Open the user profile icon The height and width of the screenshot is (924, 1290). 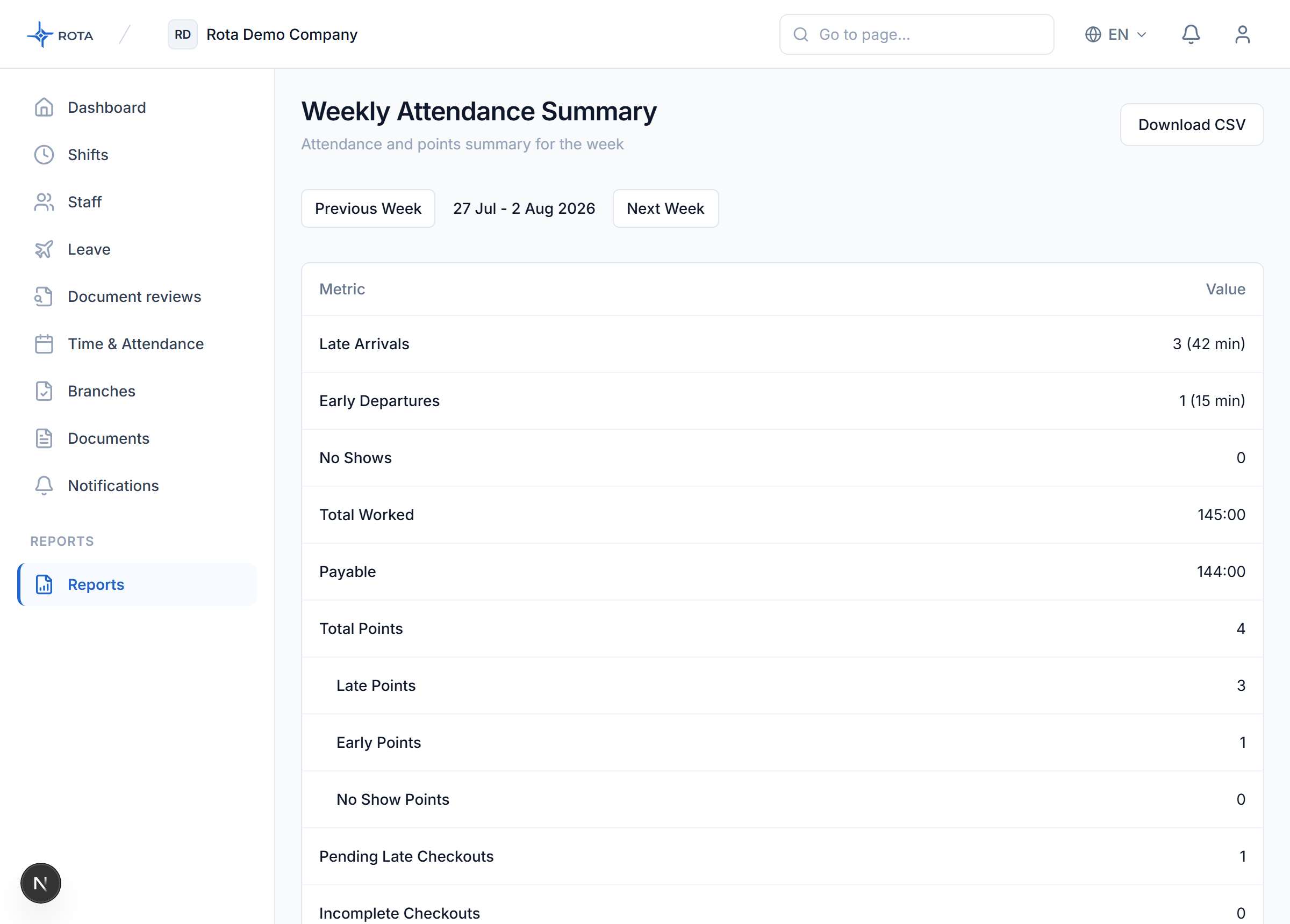click(1242, 35)
